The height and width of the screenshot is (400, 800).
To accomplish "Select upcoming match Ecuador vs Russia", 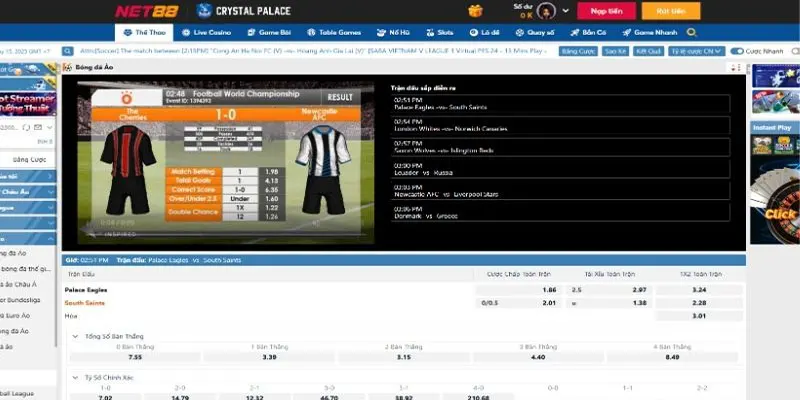I will click(560, 169).
